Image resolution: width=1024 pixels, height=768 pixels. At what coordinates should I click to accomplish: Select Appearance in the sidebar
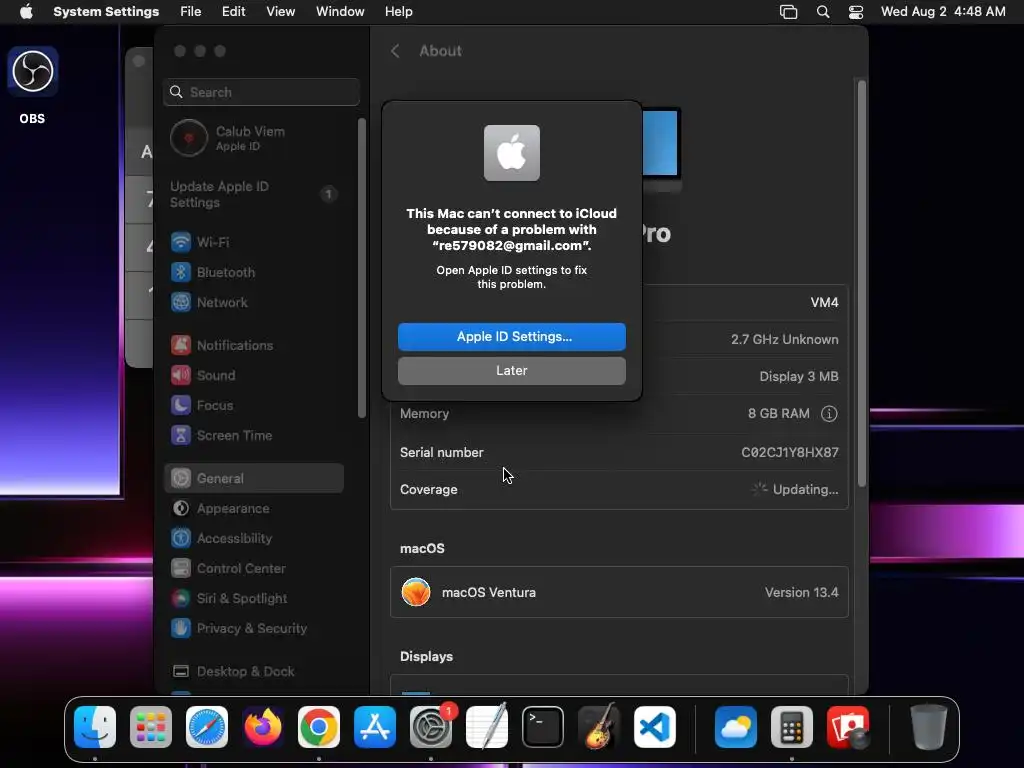point(255,508)
